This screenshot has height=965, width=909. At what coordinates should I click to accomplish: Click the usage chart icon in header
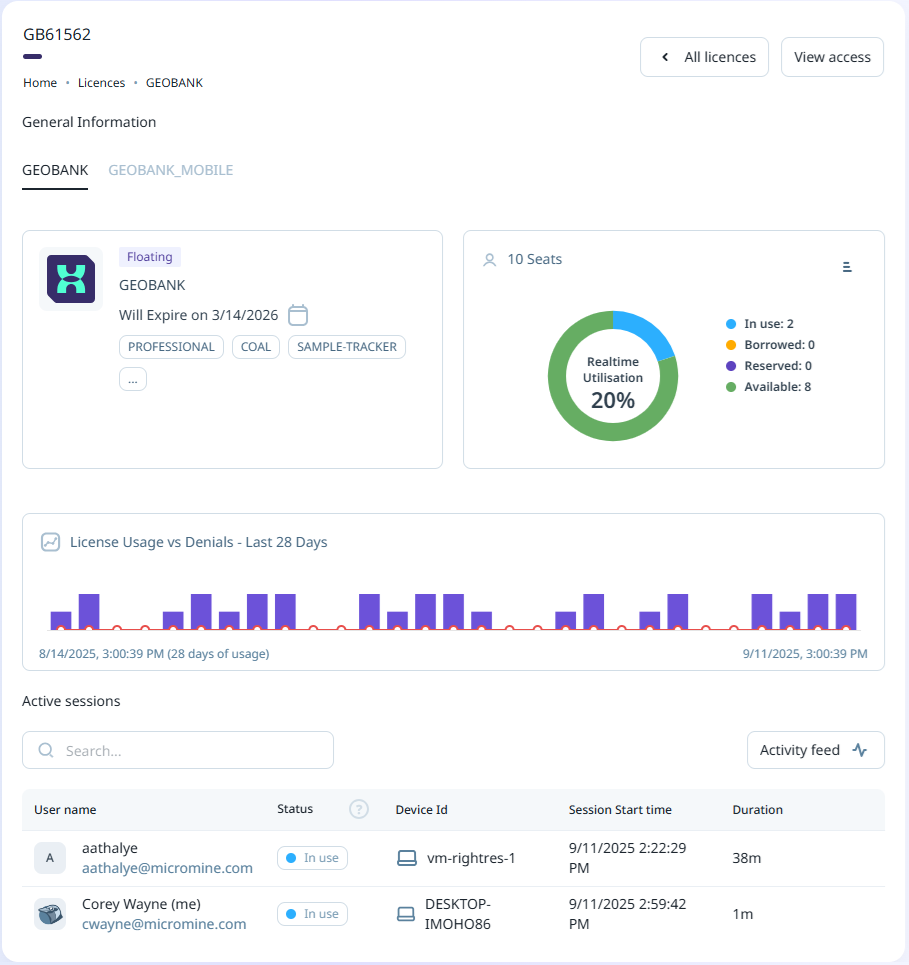(50, 542)
